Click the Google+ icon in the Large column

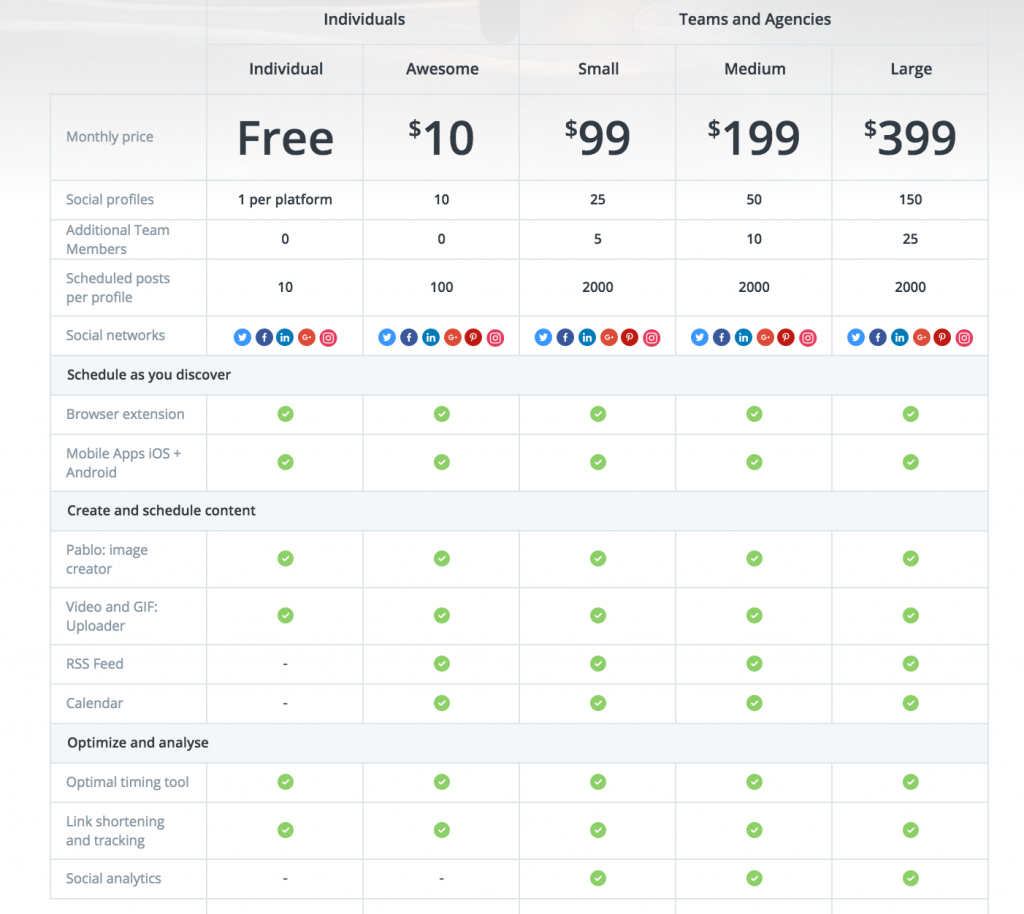[x=921, y=338]
